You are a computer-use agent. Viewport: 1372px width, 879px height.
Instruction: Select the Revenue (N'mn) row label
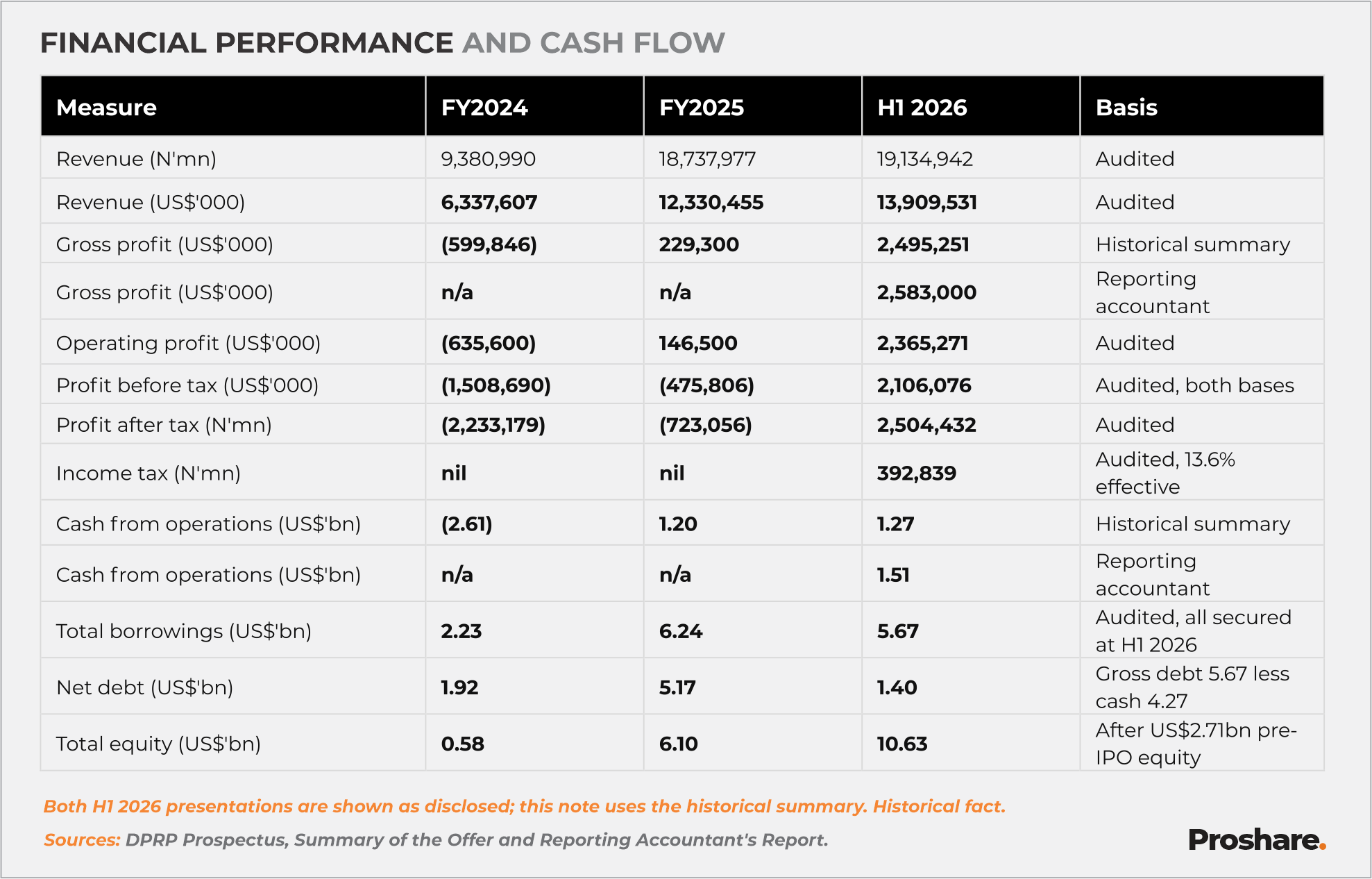(136, 159)
